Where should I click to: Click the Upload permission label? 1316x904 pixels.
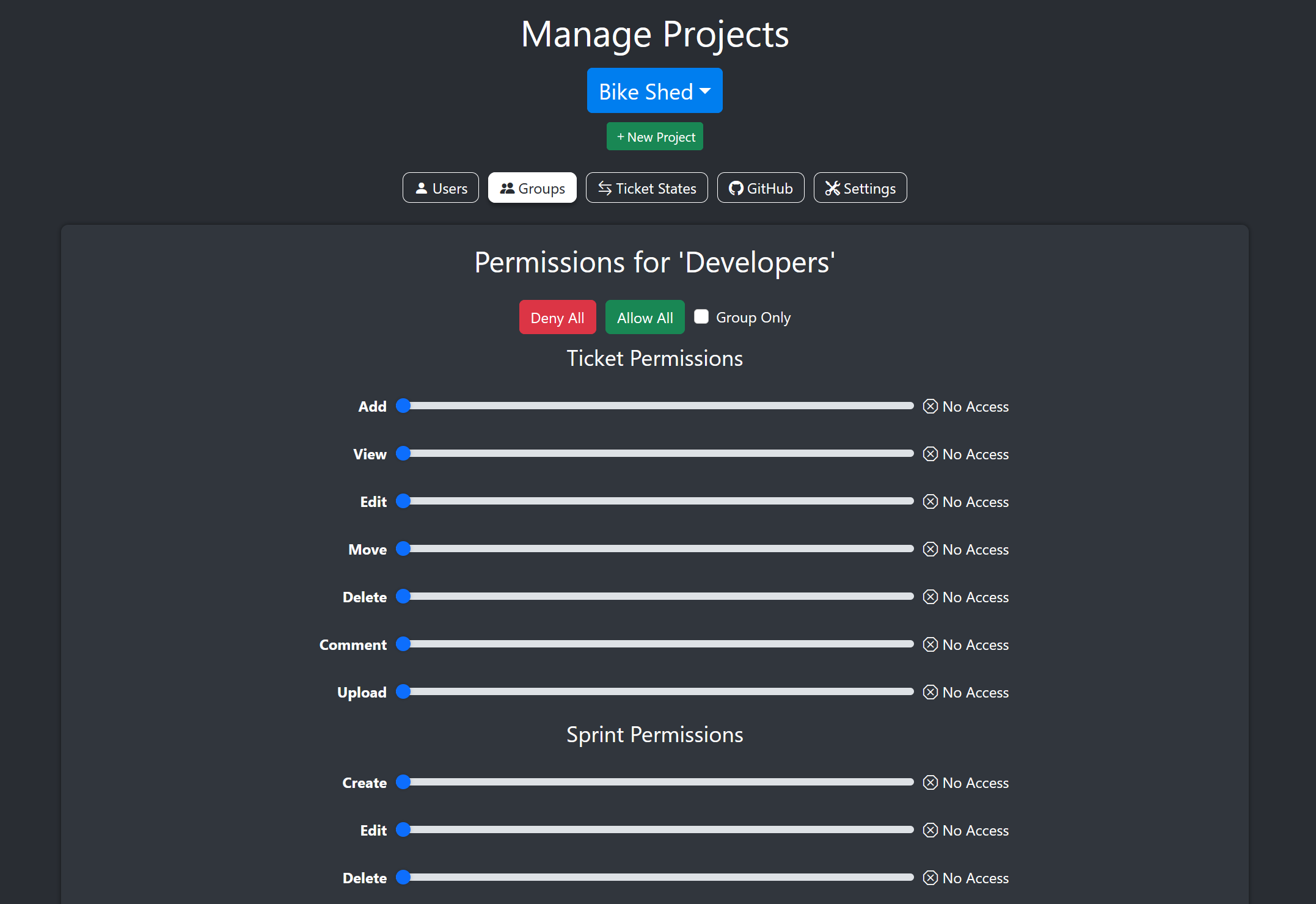pos(362,693)
